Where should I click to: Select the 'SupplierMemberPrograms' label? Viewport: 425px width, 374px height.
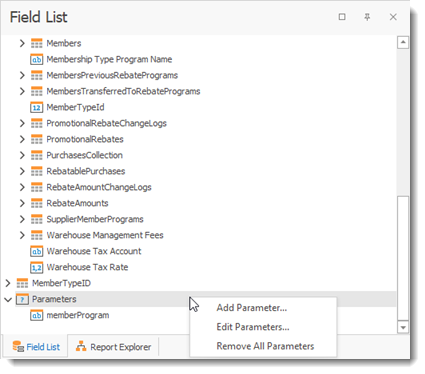(95, 219)
